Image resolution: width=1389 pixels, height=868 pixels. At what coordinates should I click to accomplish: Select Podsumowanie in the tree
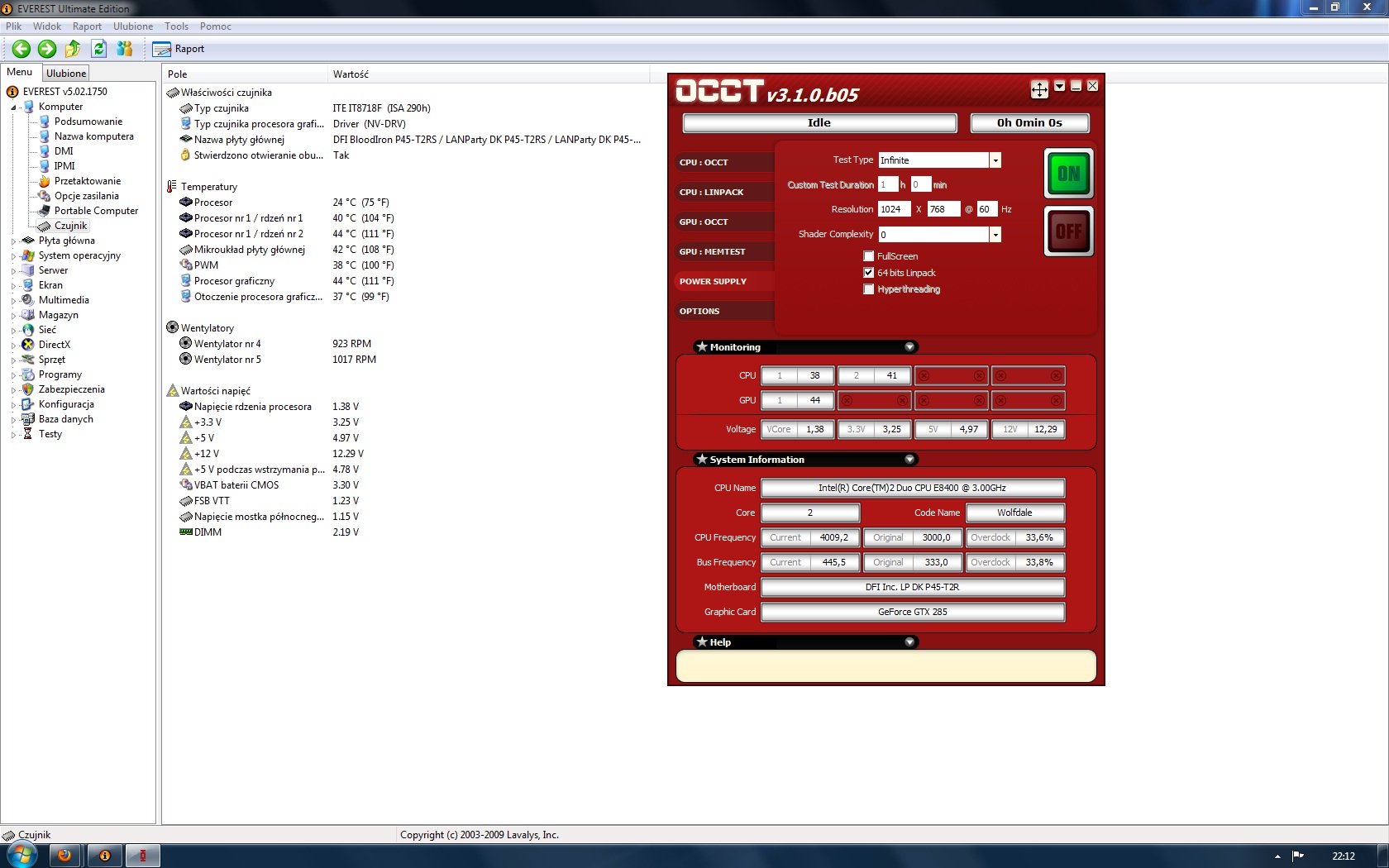point(88,122)
